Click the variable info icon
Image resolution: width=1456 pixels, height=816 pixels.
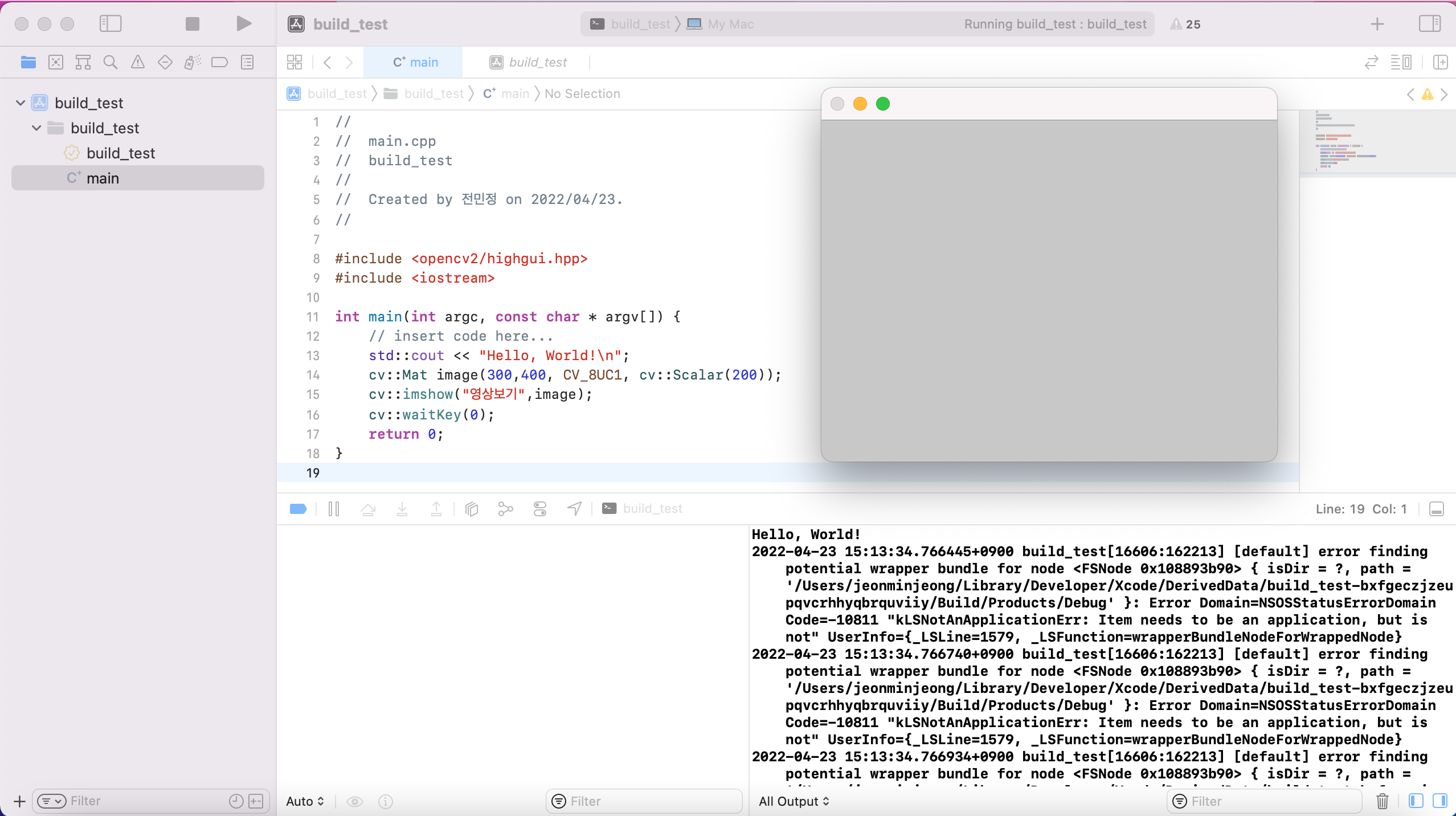click(x=386, y=802)
